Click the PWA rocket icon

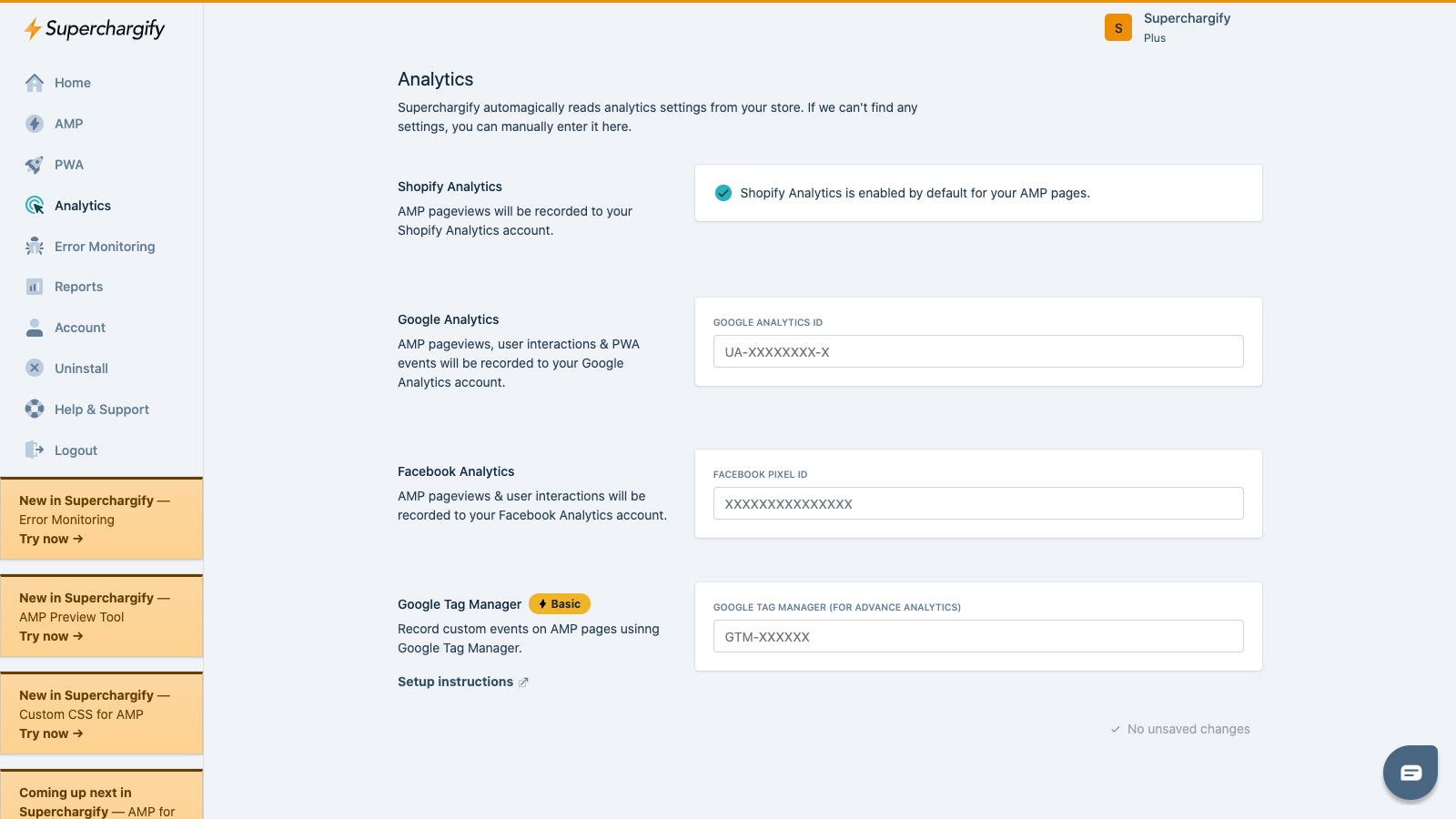point(35,165)
